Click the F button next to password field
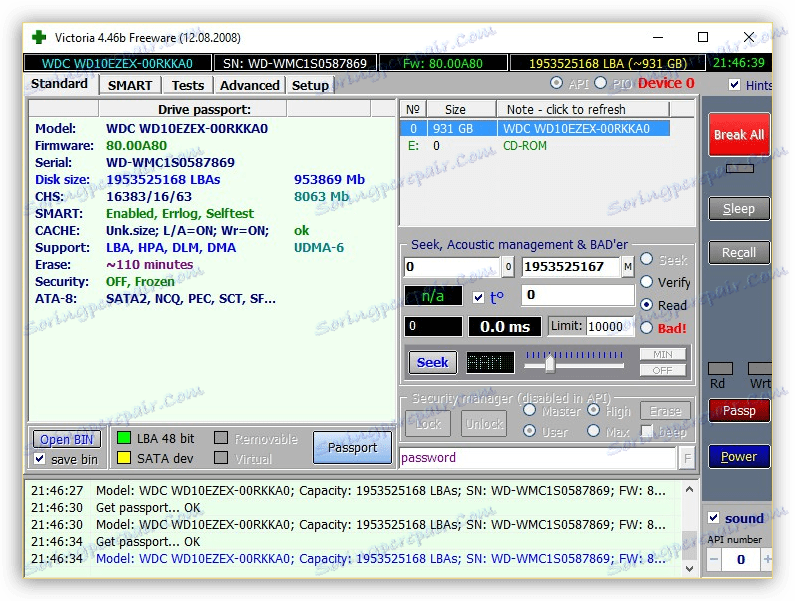795x601 pixels. point(687,458)
